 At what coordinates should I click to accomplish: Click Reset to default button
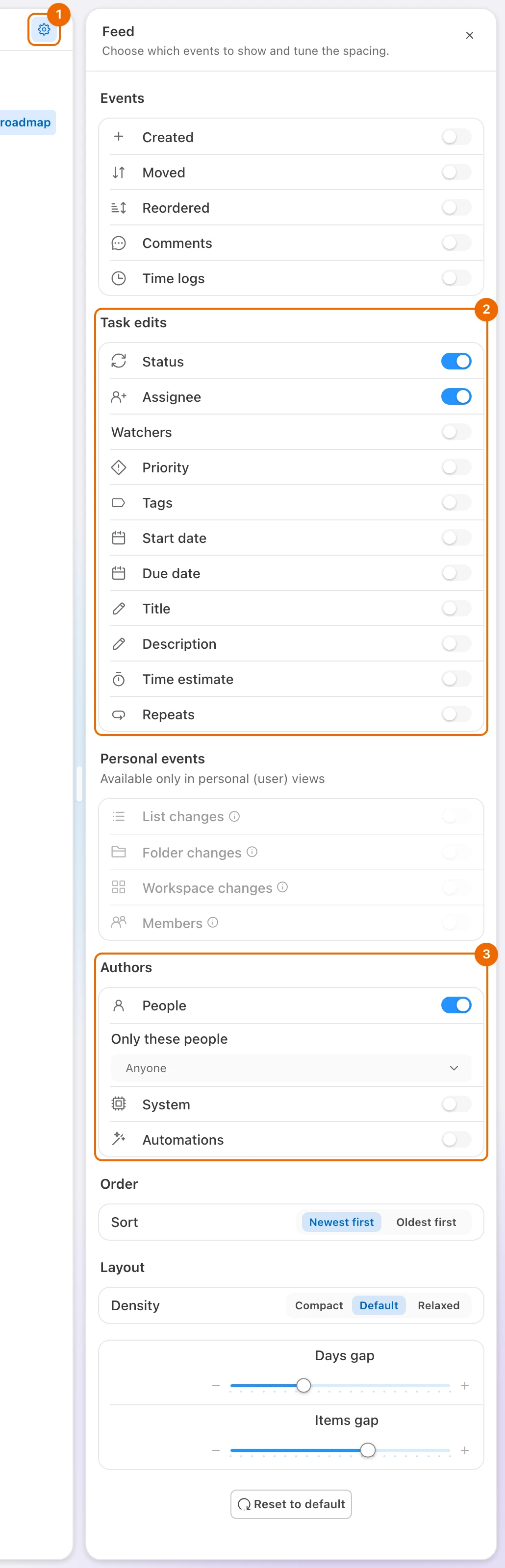click(291, 1504)
